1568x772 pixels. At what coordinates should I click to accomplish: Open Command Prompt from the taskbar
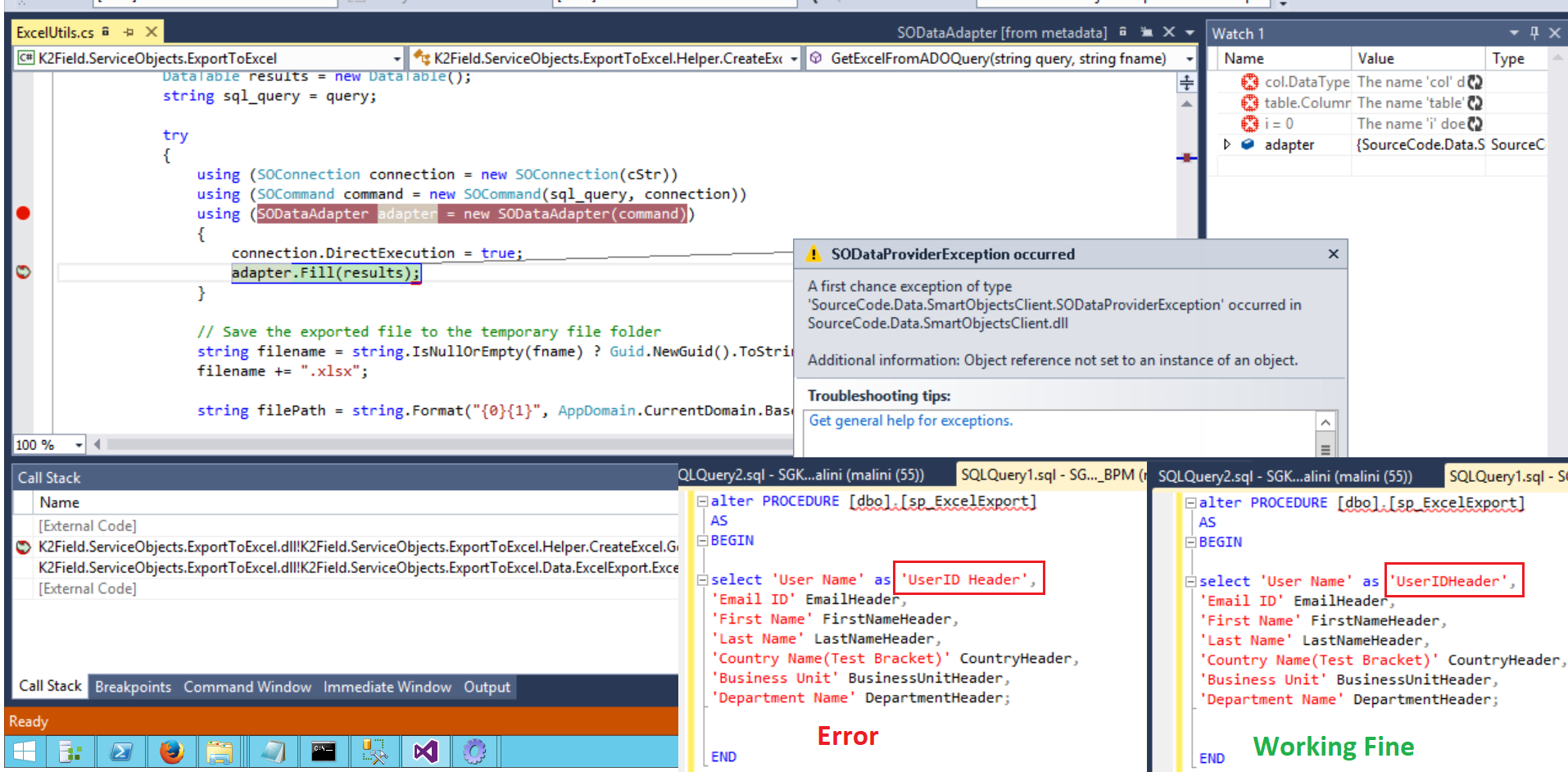pyautogui.click(x=324, y=751)
